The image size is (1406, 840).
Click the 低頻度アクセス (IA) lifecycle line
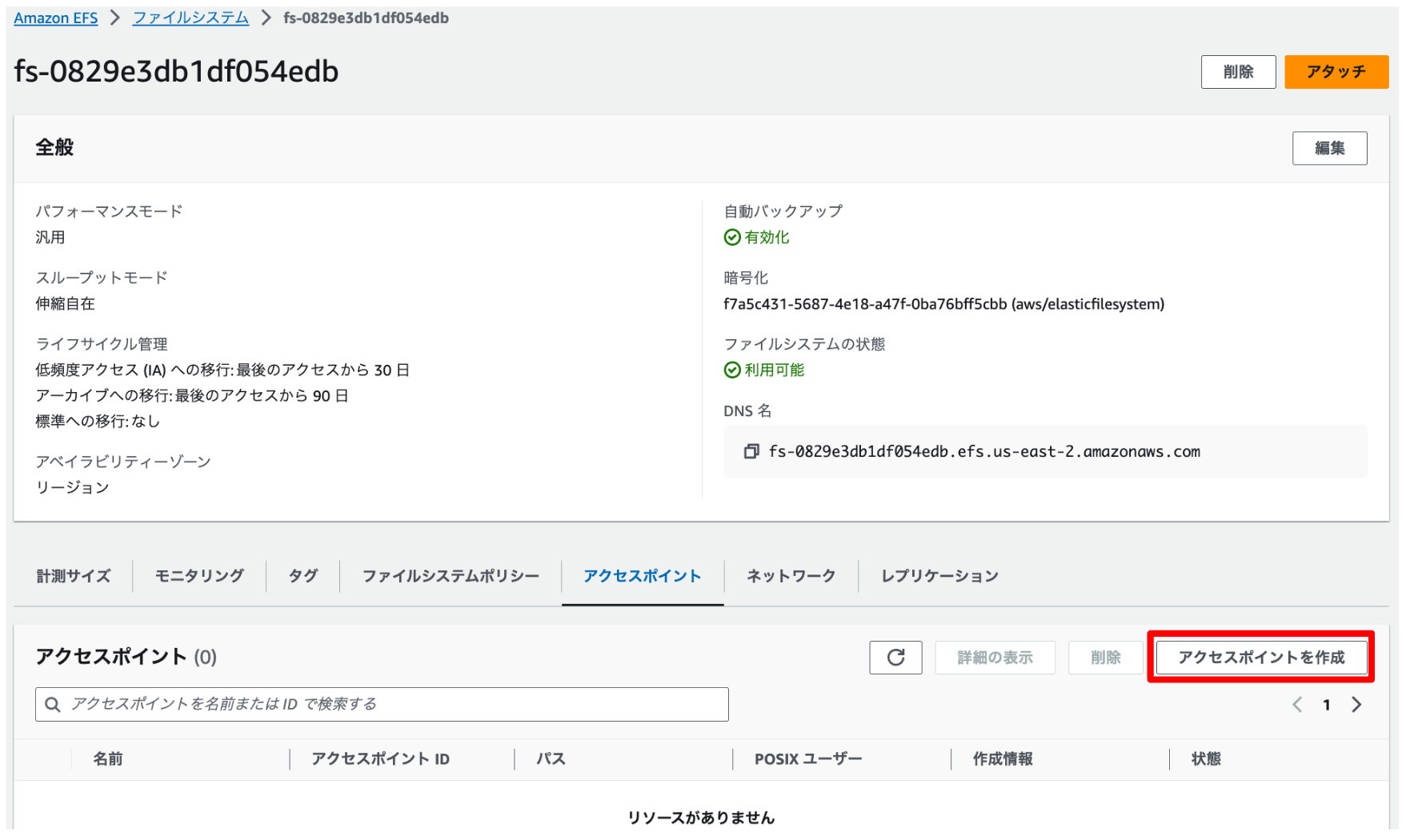(222, 370)
